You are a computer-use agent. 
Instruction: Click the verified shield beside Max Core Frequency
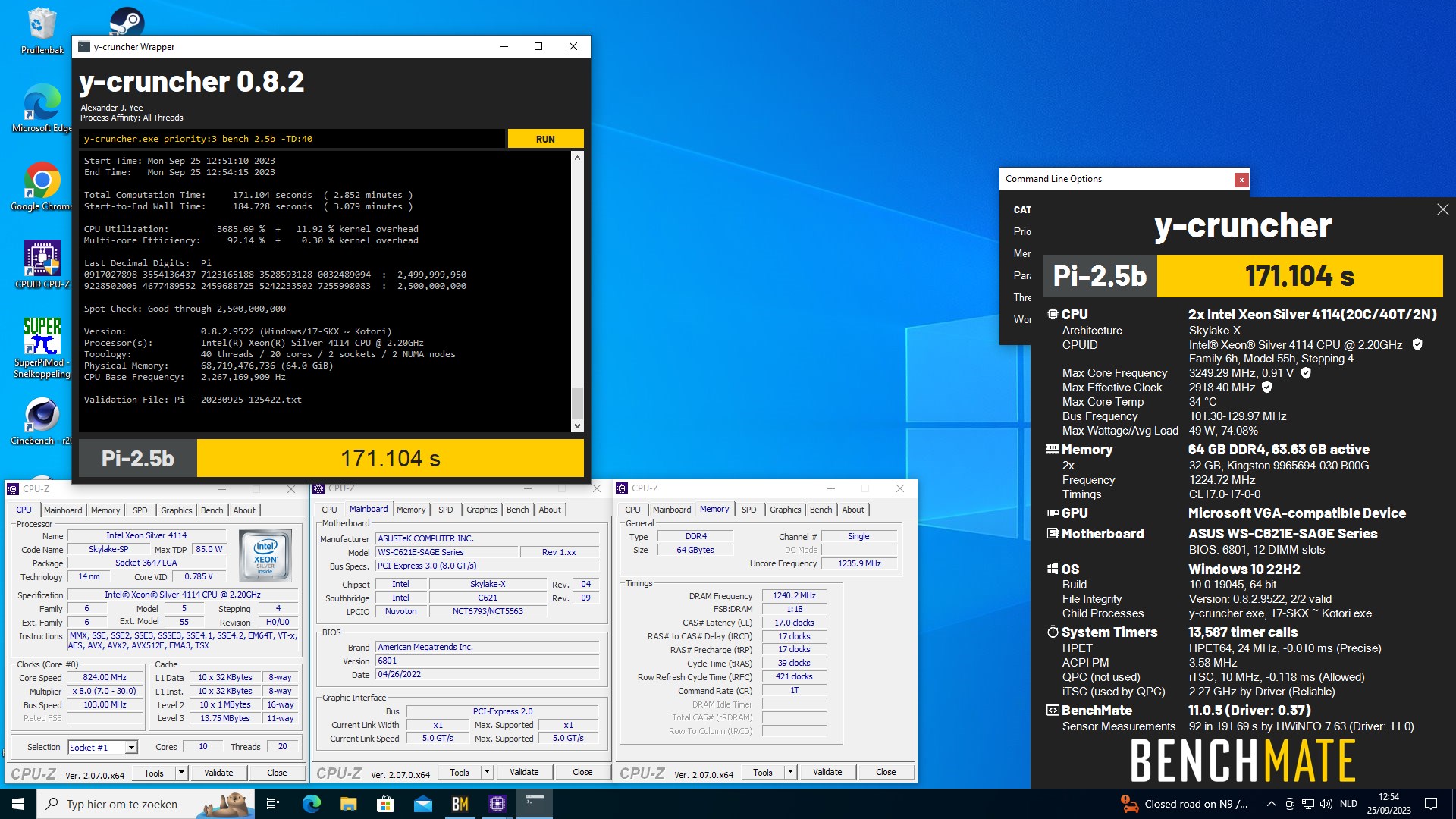point(1306,372)
